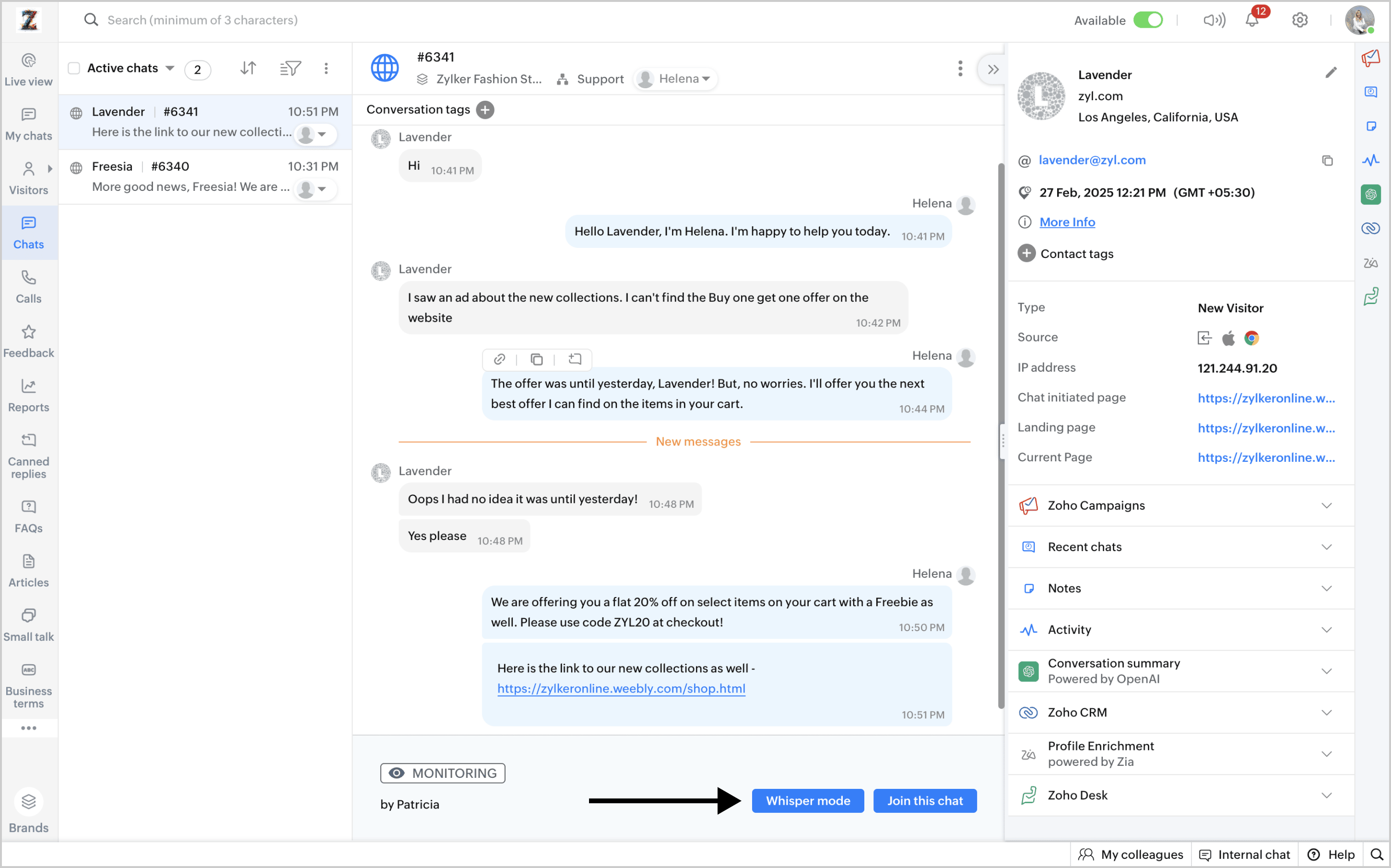The height and width of the screenshot is (868, 1391).
Task: Collapse the visitor details panel arrows
Action: pos(992,70)
